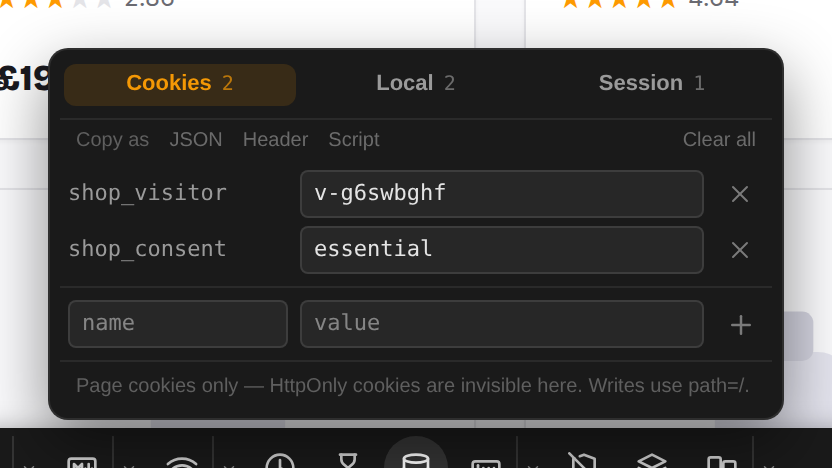Edit the shop_consent cookie value field
Viewport: 832px width, 468px height.
point(502,250)
